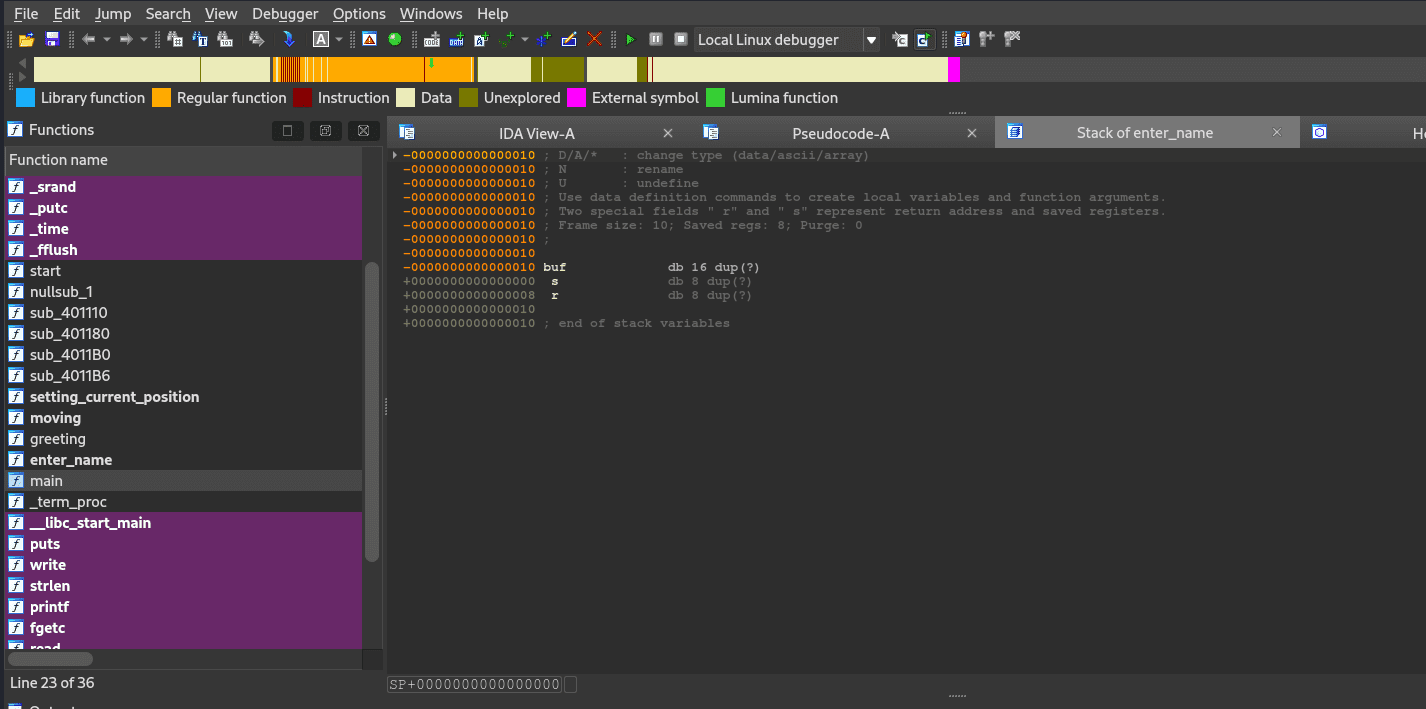This screenshot has width=1426, height=709.
Task: Open the Debugger menu
Action: [285, 14]
